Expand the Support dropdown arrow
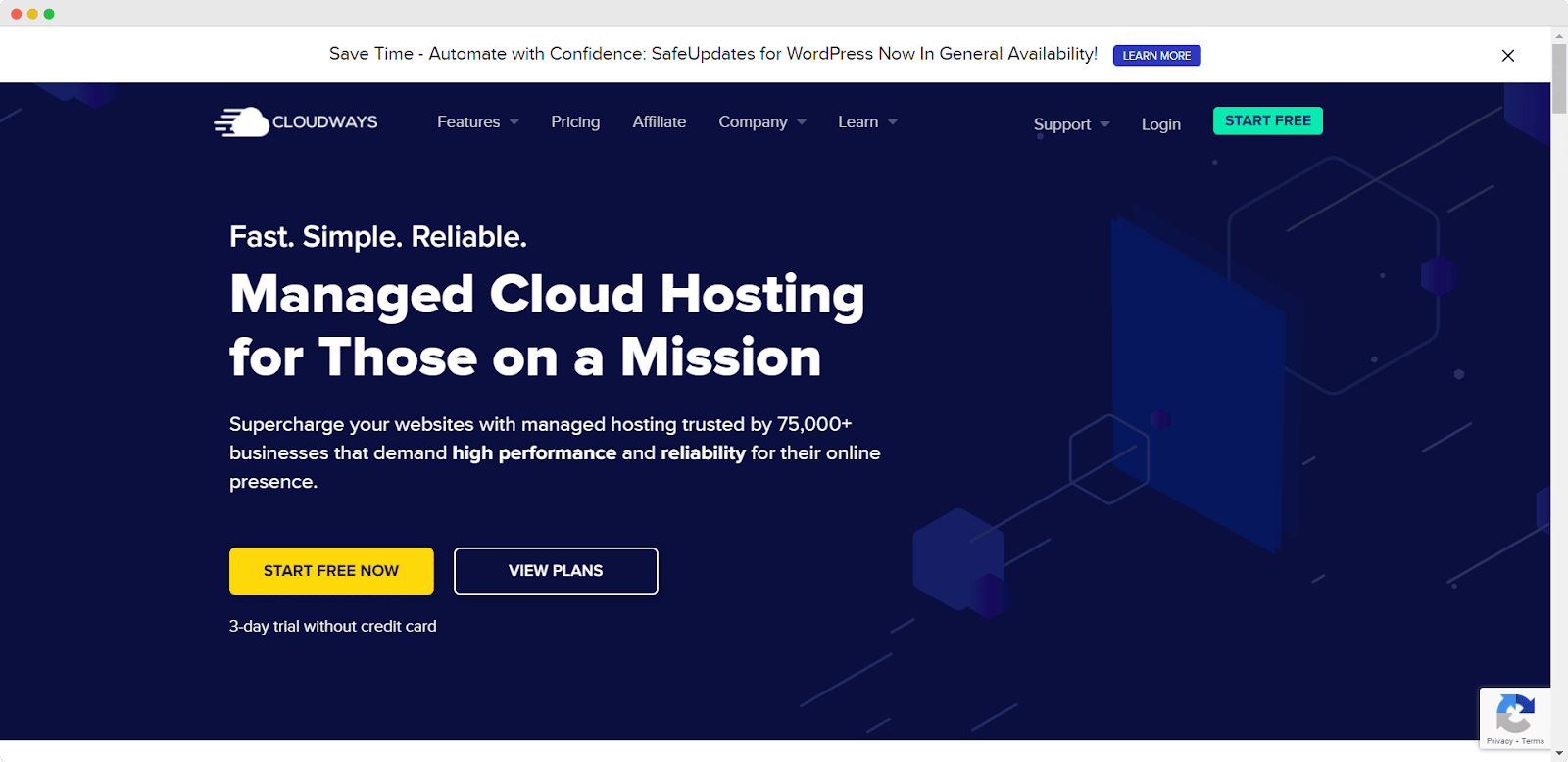 click(1105, 124)
